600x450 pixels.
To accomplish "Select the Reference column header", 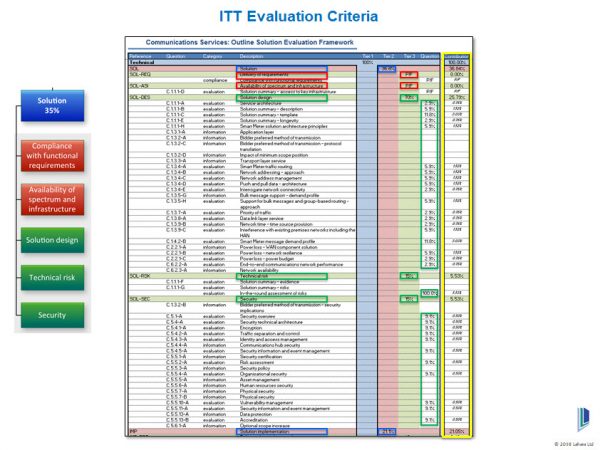I will pos(141,56).
